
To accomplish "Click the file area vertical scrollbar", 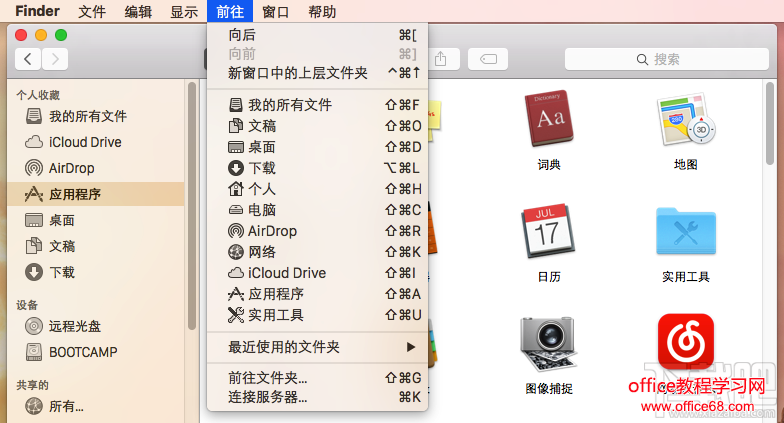I will click(x=770, y=123).
